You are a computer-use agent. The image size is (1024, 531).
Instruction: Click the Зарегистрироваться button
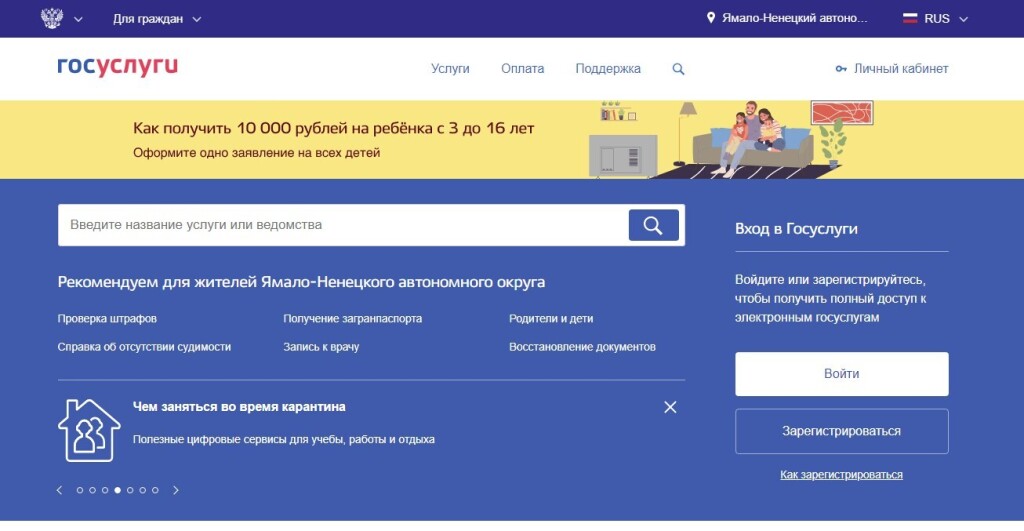coord(841,431)
